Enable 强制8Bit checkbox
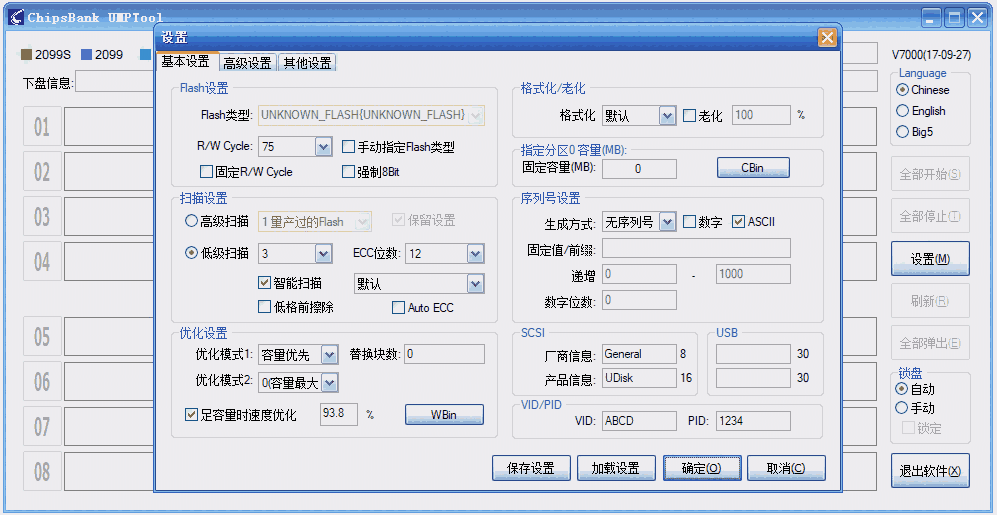This screenshot has width=997, height=515. pos(348,172)
